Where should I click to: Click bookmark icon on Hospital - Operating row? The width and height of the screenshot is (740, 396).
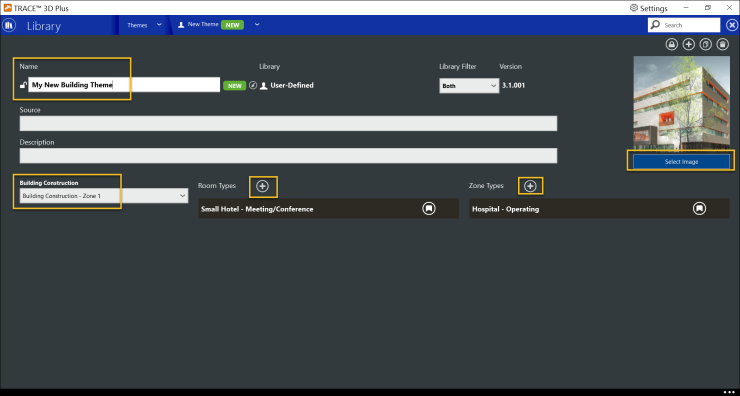click(699, 208)
